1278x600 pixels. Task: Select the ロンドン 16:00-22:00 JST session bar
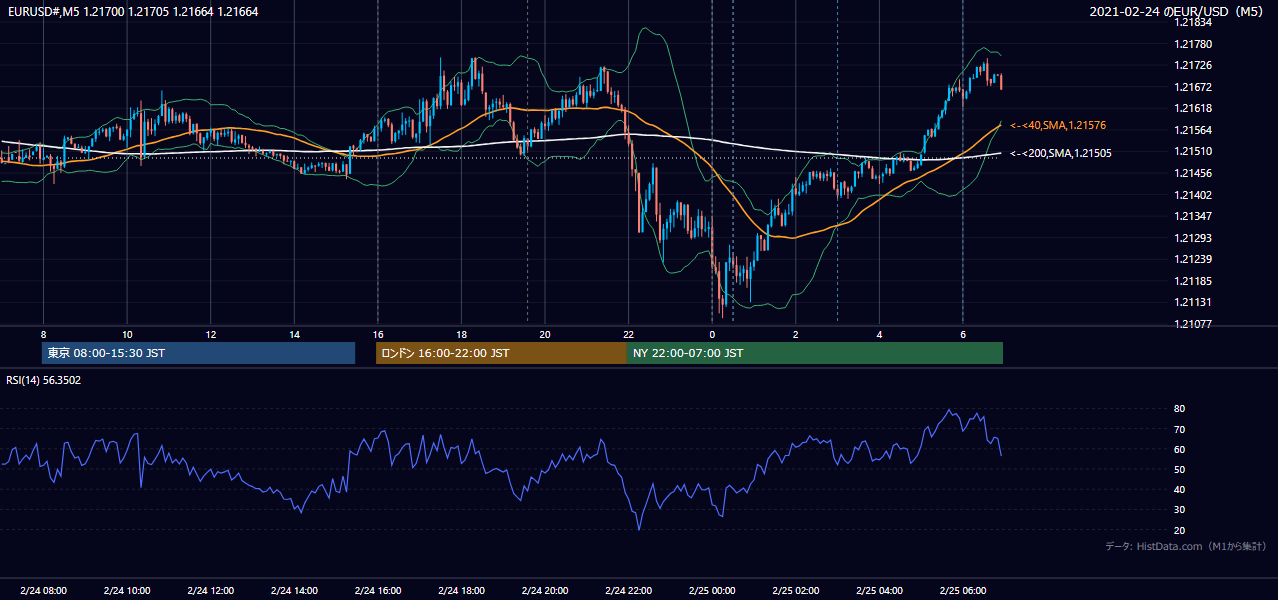coord(501,353)
